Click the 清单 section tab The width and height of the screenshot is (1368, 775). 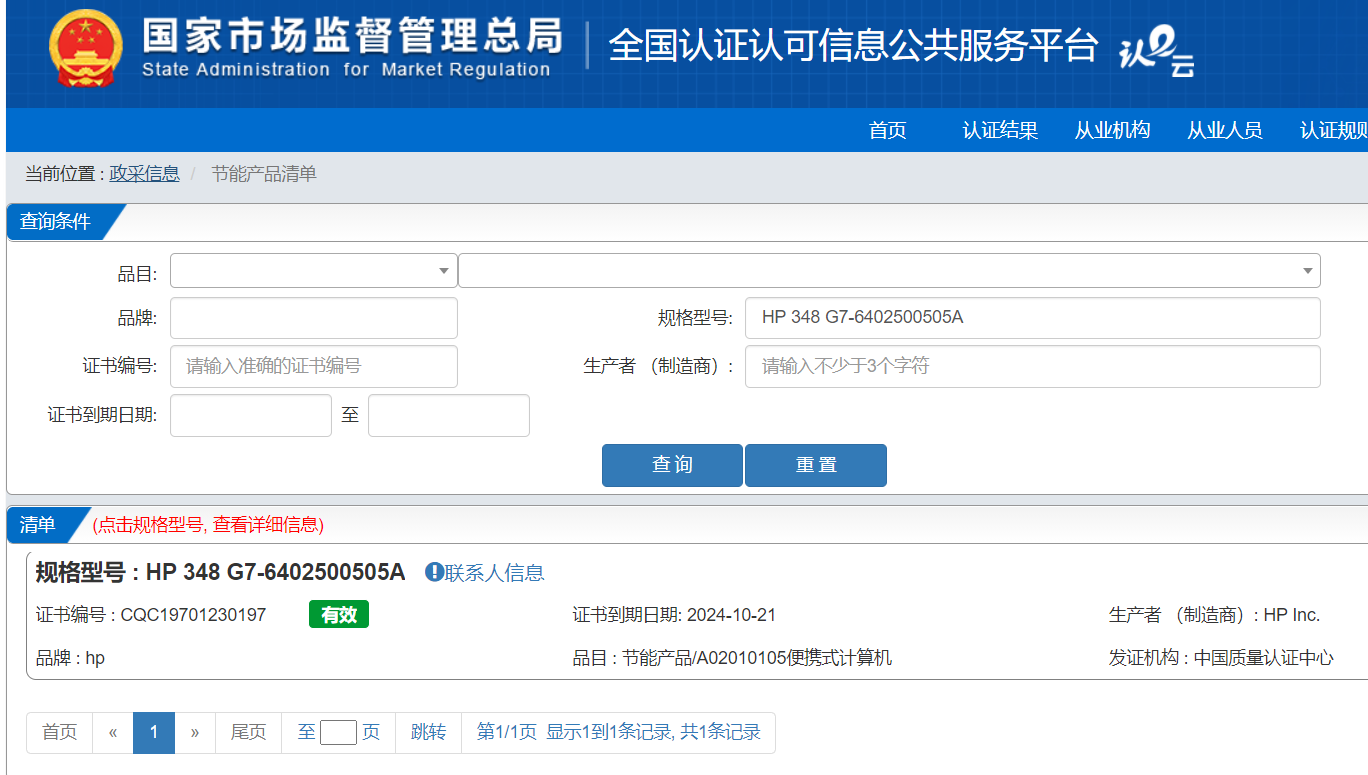pos(38,524)
